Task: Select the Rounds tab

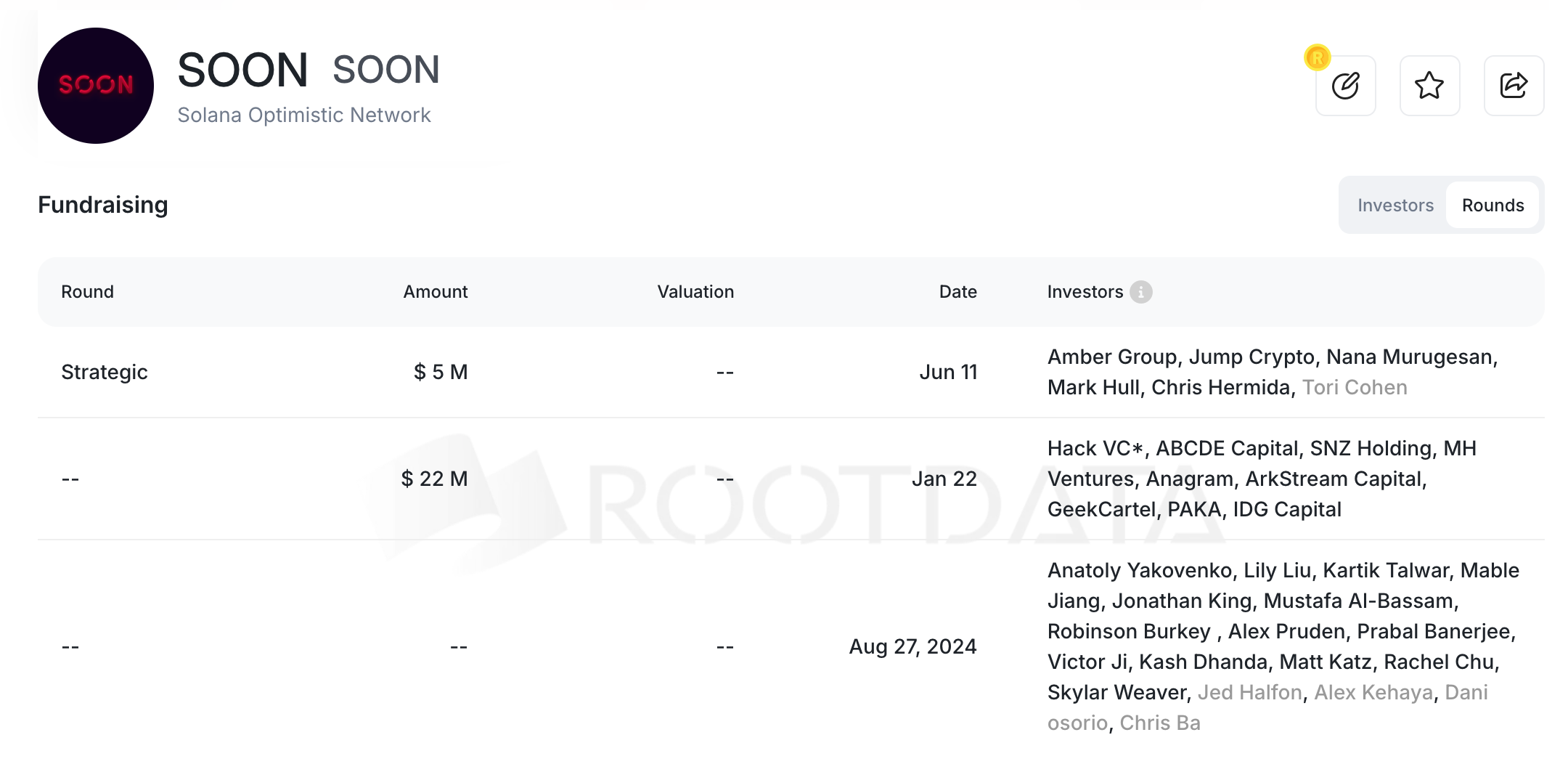Action: tap(1493, 206)
